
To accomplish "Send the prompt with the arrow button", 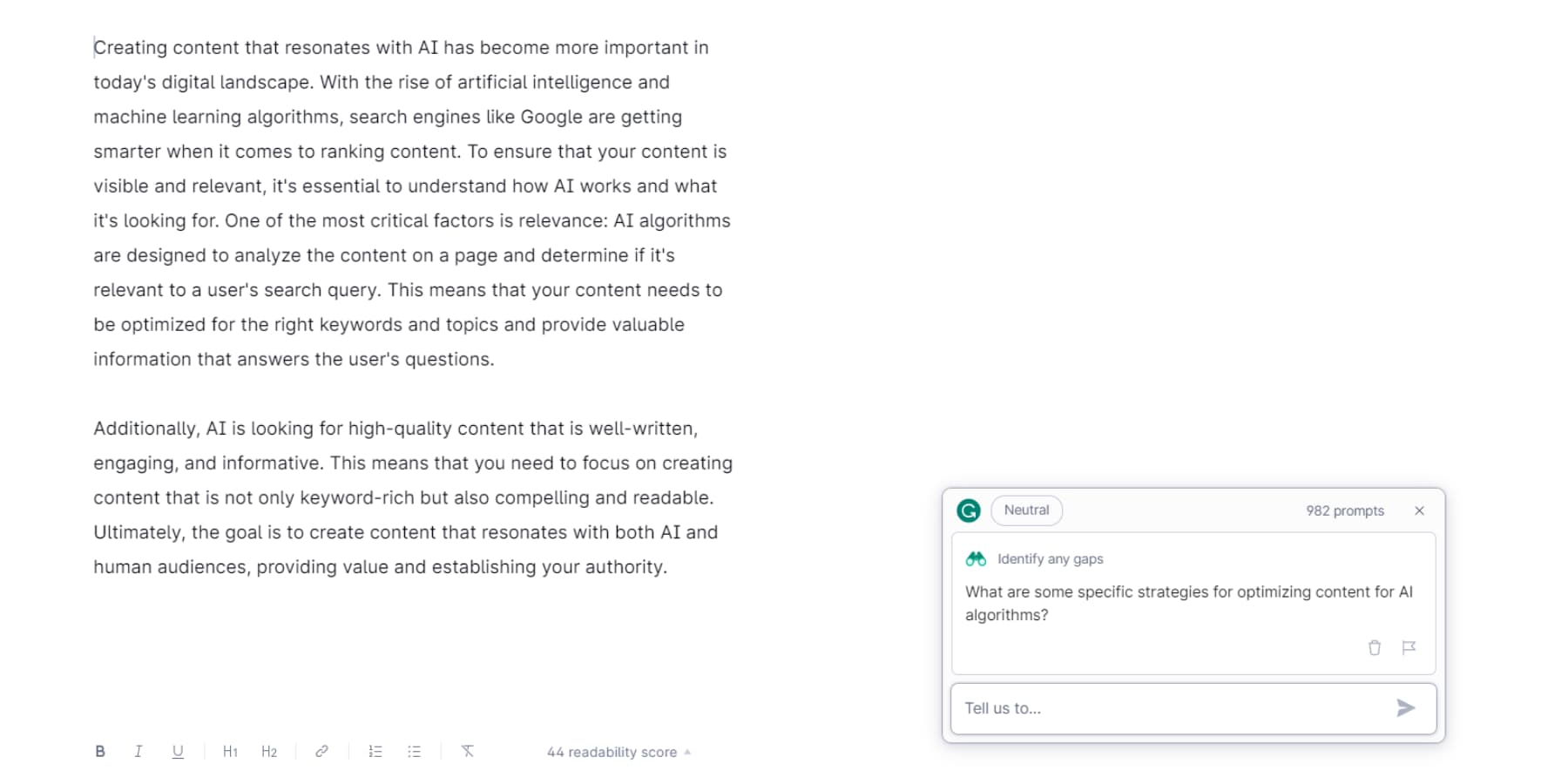I will tap(1405, 708).
